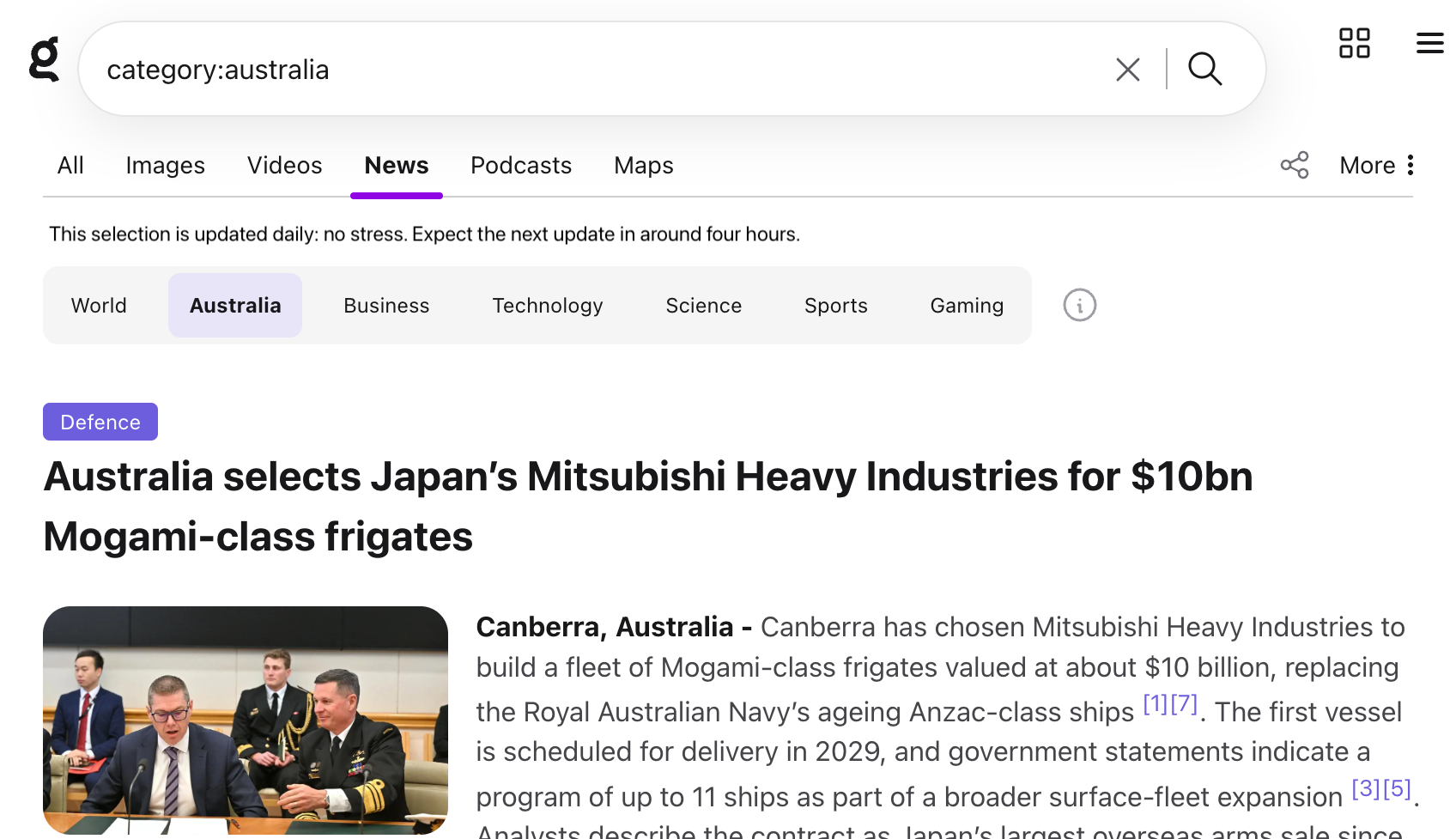This screenshot has width=1456, height=839.
Task: Click the share icon
Action: (x=1294, y=165)
